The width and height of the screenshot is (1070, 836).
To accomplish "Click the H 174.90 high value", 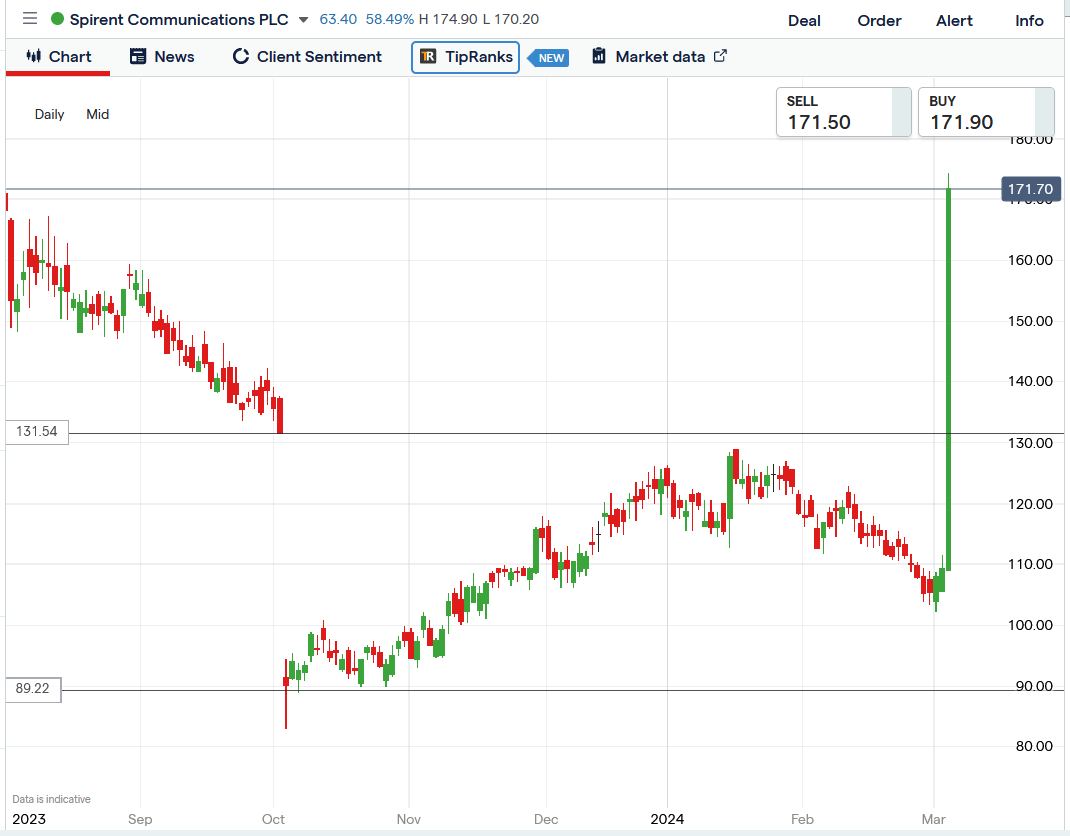I will pos(448,19).
